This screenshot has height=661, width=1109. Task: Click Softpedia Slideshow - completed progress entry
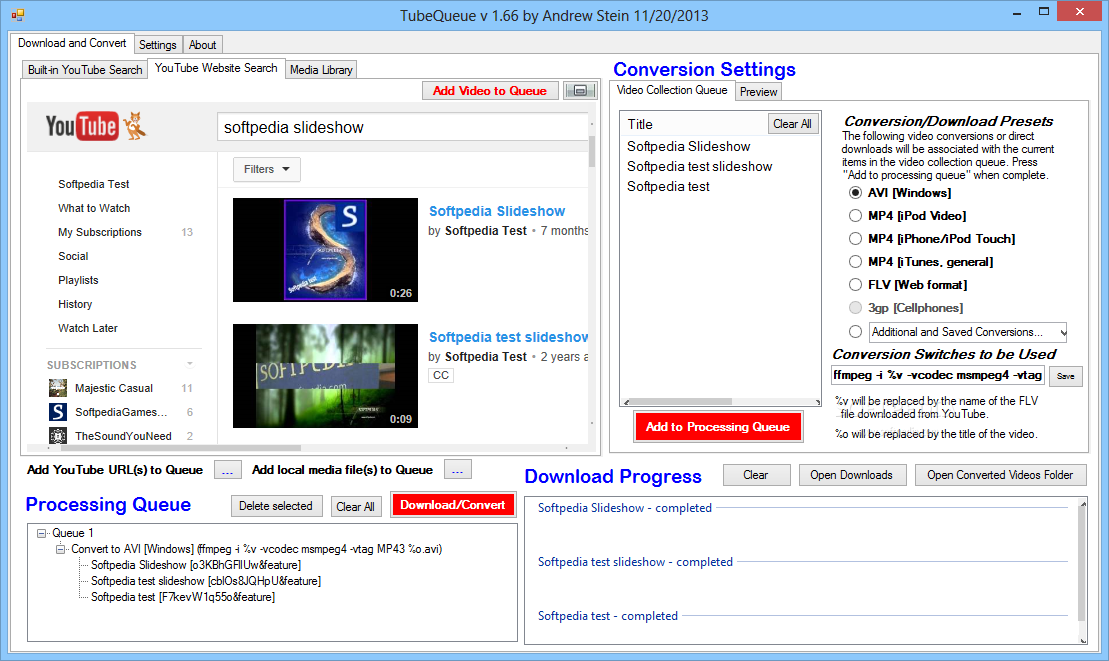click(625, 508)
